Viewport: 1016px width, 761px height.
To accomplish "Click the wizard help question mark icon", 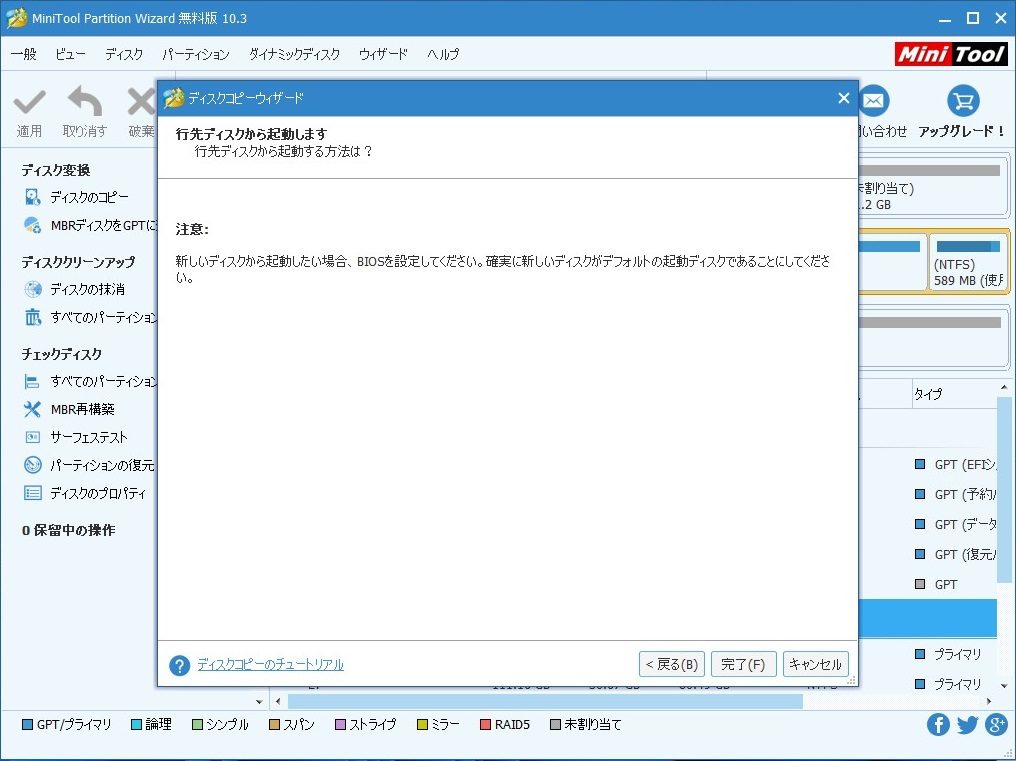I will click(x=180, y=665).
